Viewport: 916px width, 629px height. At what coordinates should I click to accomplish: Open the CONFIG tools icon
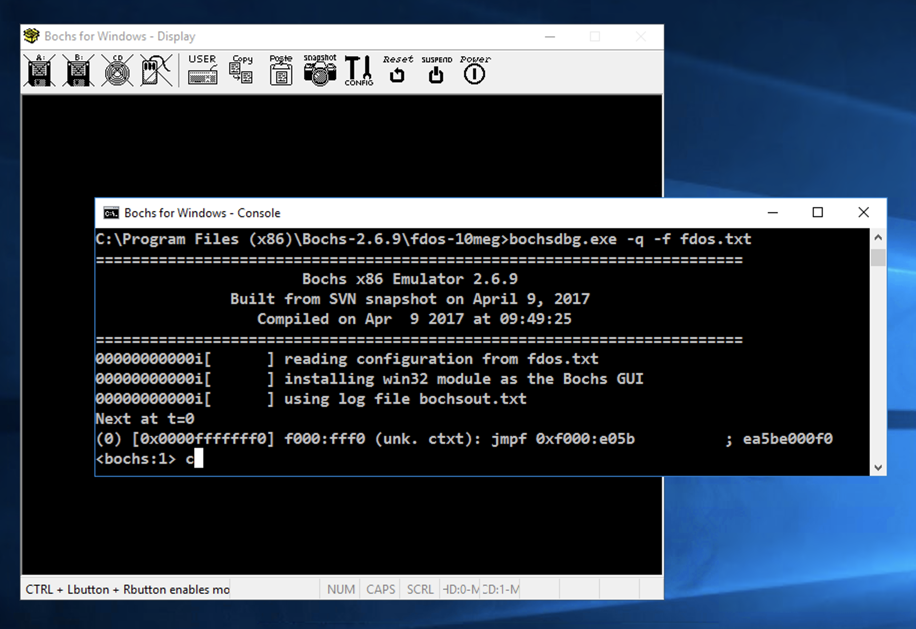tap(359, 70)
